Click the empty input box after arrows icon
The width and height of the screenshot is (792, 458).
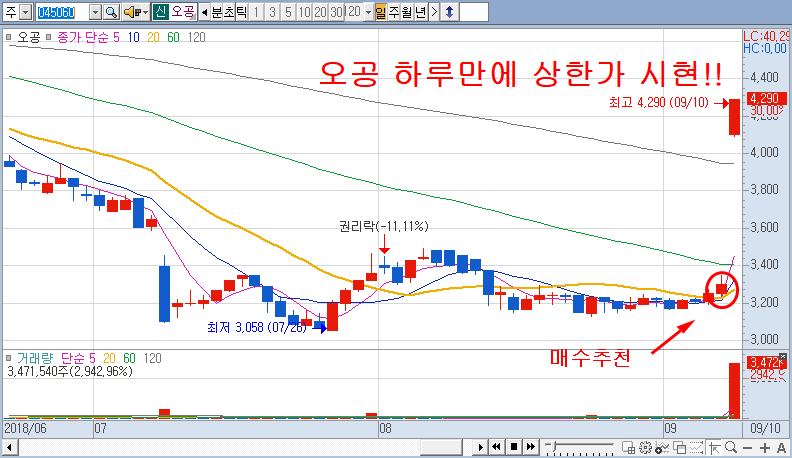(x=474, y=12)
